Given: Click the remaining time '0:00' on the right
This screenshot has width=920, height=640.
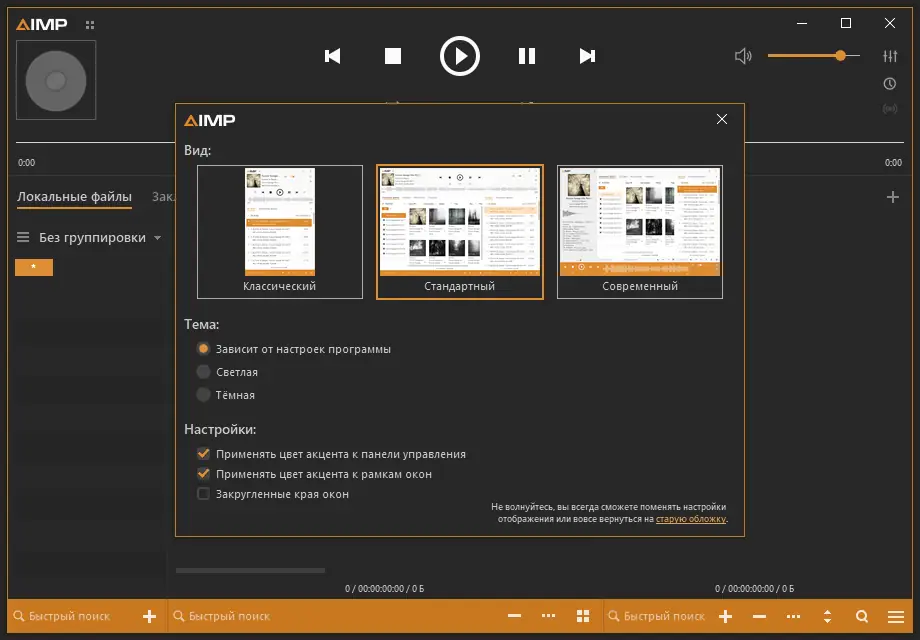Looking at the screenshot, I should pos(893,162).
